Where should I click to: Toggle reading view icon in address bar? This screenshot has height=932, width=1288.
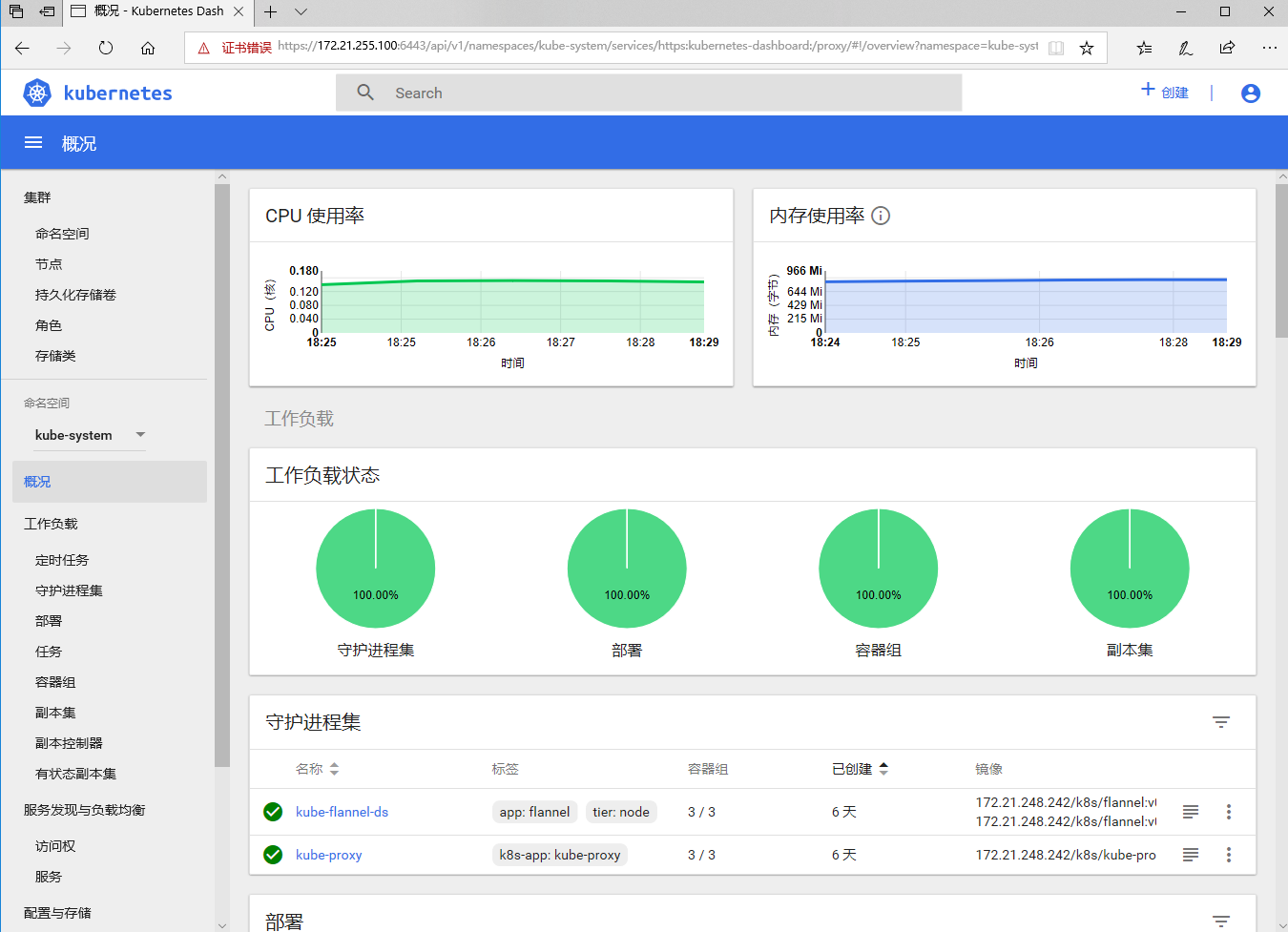(1056, 48)
